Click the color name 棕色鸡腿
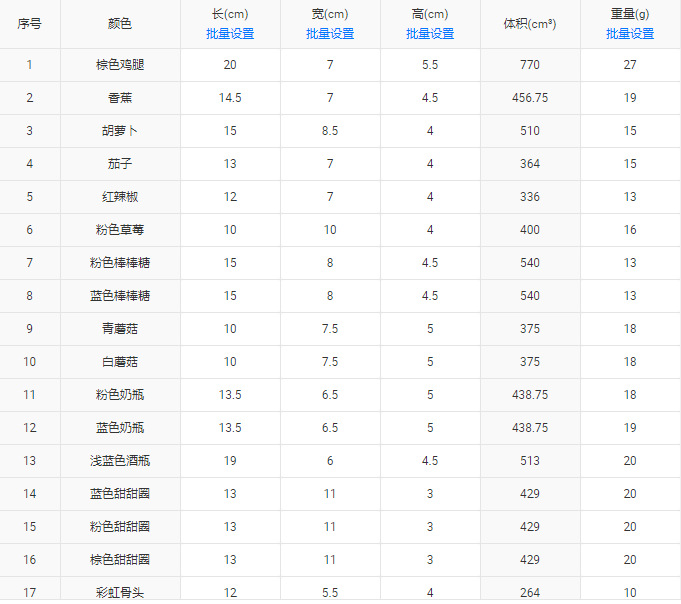 click(119, 65)
